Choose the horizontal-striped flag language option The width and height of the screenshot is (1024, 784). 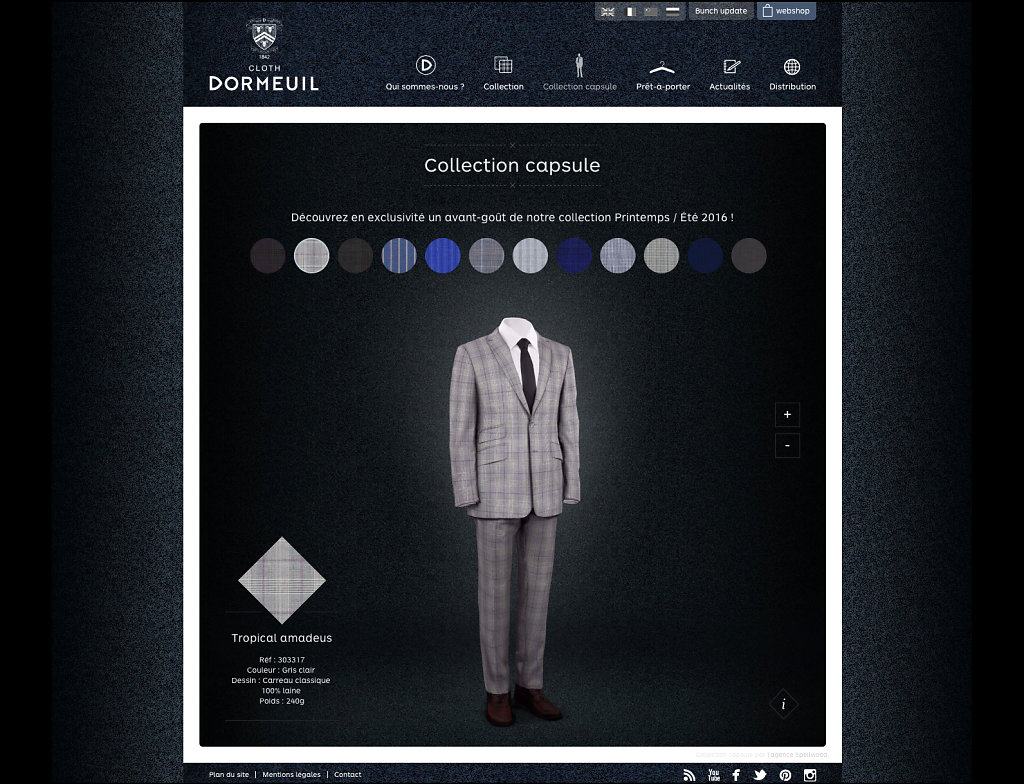pos(672,11)
